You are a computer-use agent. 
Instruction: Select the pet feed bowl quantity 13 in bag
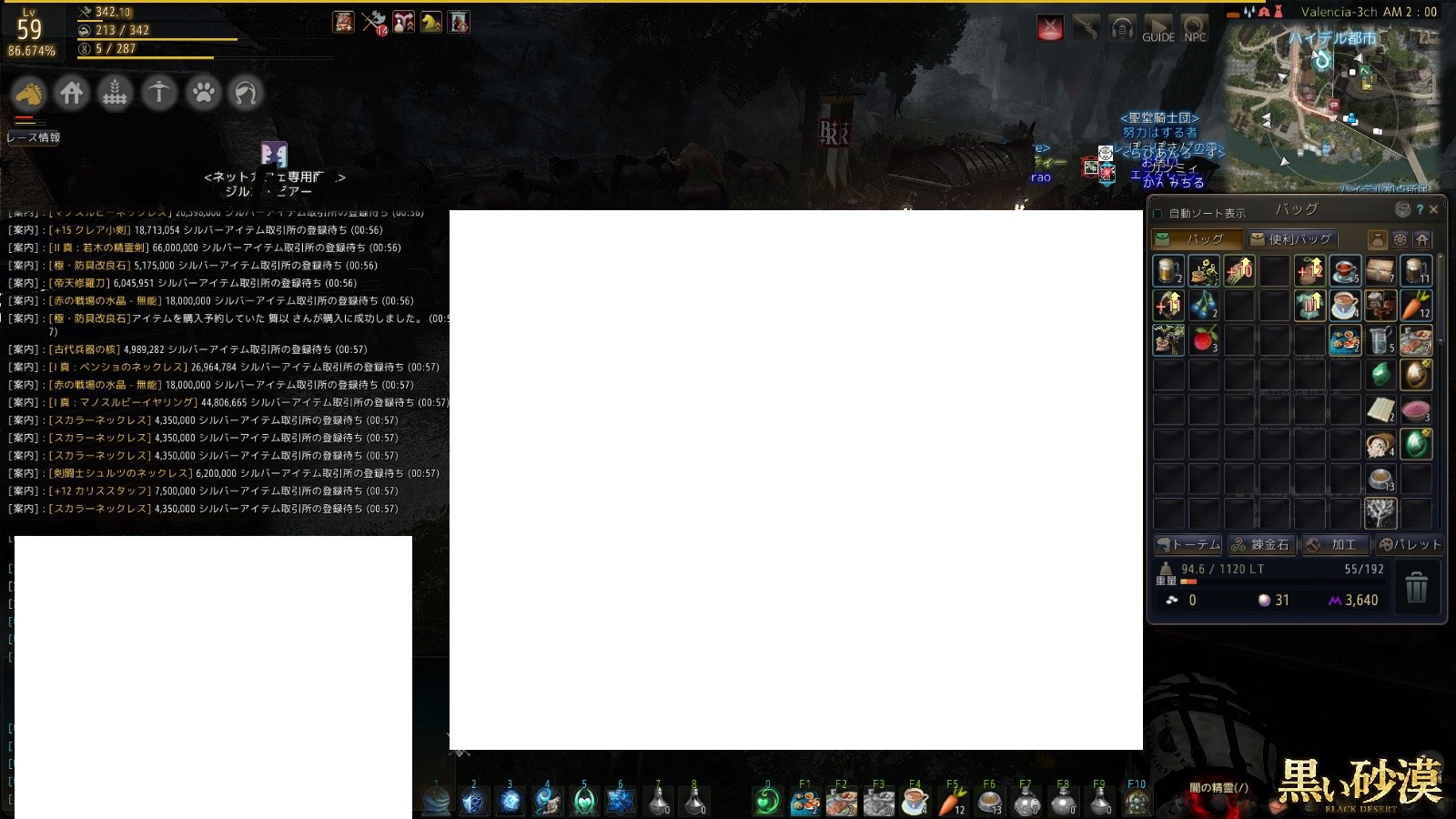[1380, 478]
